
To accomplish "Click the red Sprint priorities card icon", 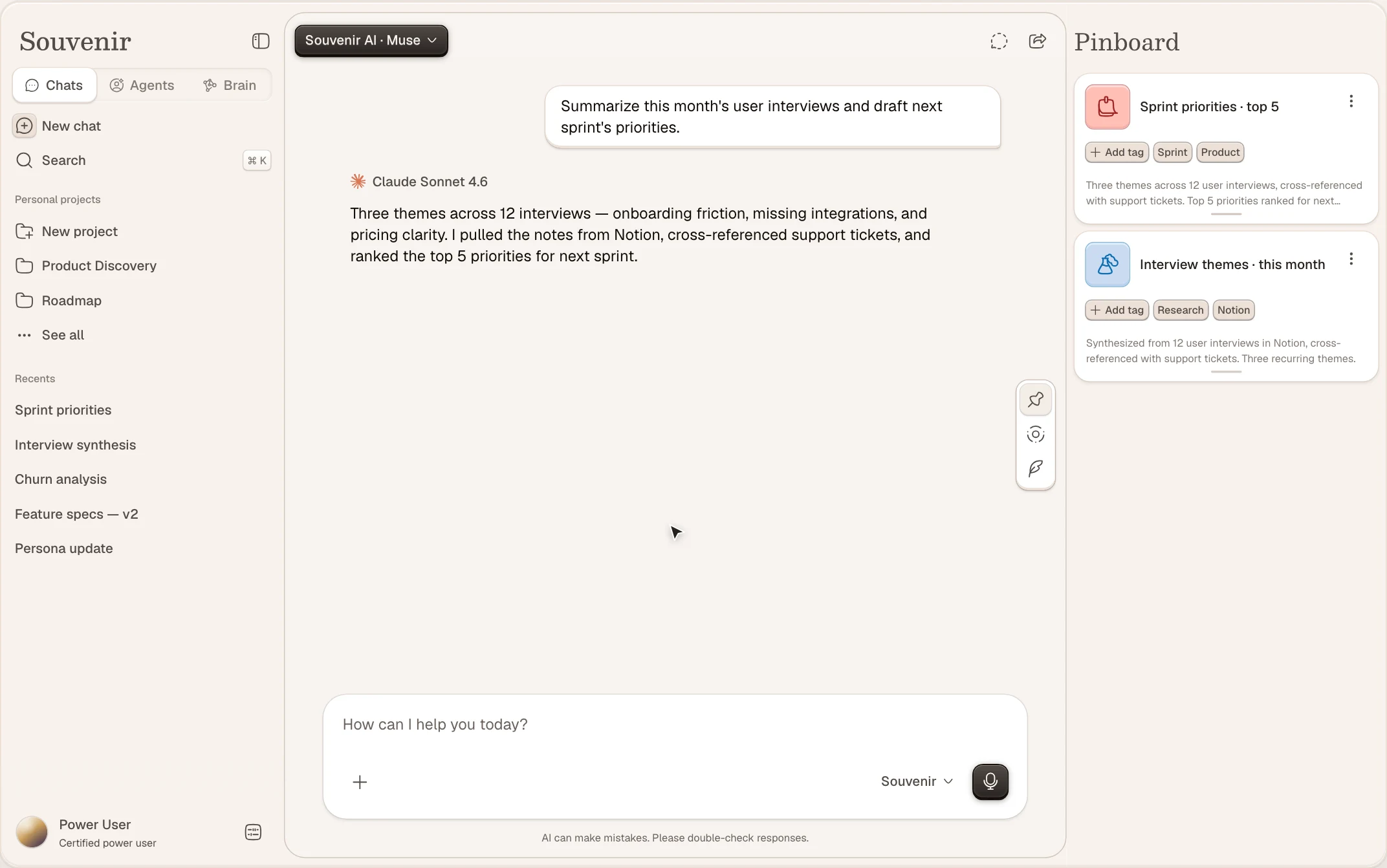I will click(x=1108, y=107).
